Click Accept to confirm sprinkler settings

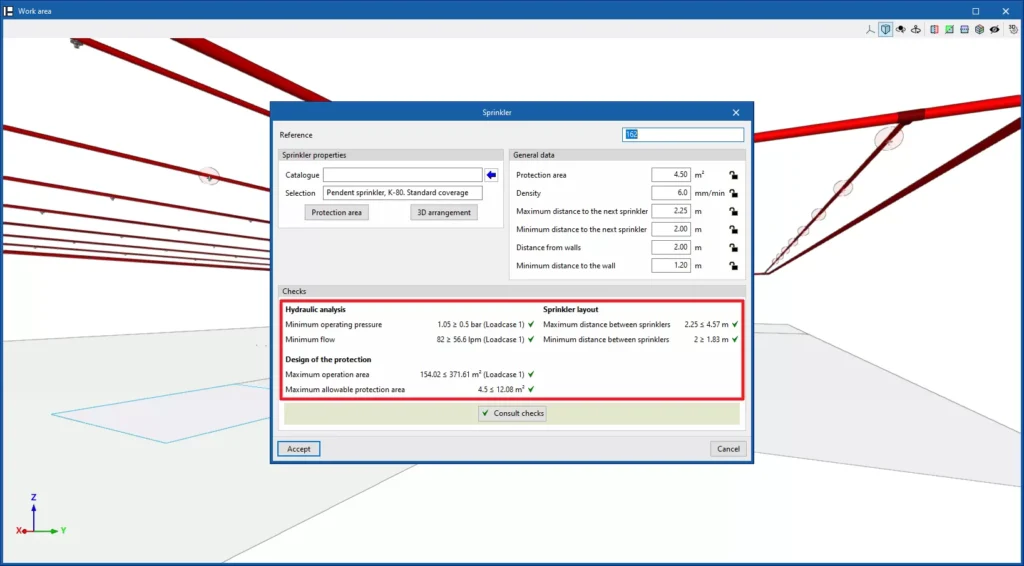(299, 449)
